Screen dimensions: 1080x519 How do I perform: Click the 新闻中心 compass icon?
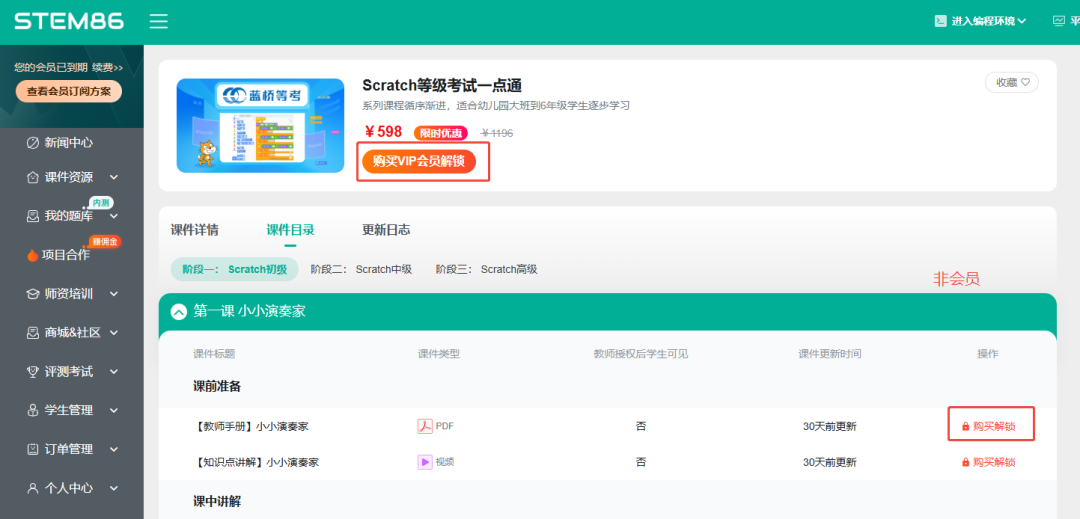(x=32, y=142)
